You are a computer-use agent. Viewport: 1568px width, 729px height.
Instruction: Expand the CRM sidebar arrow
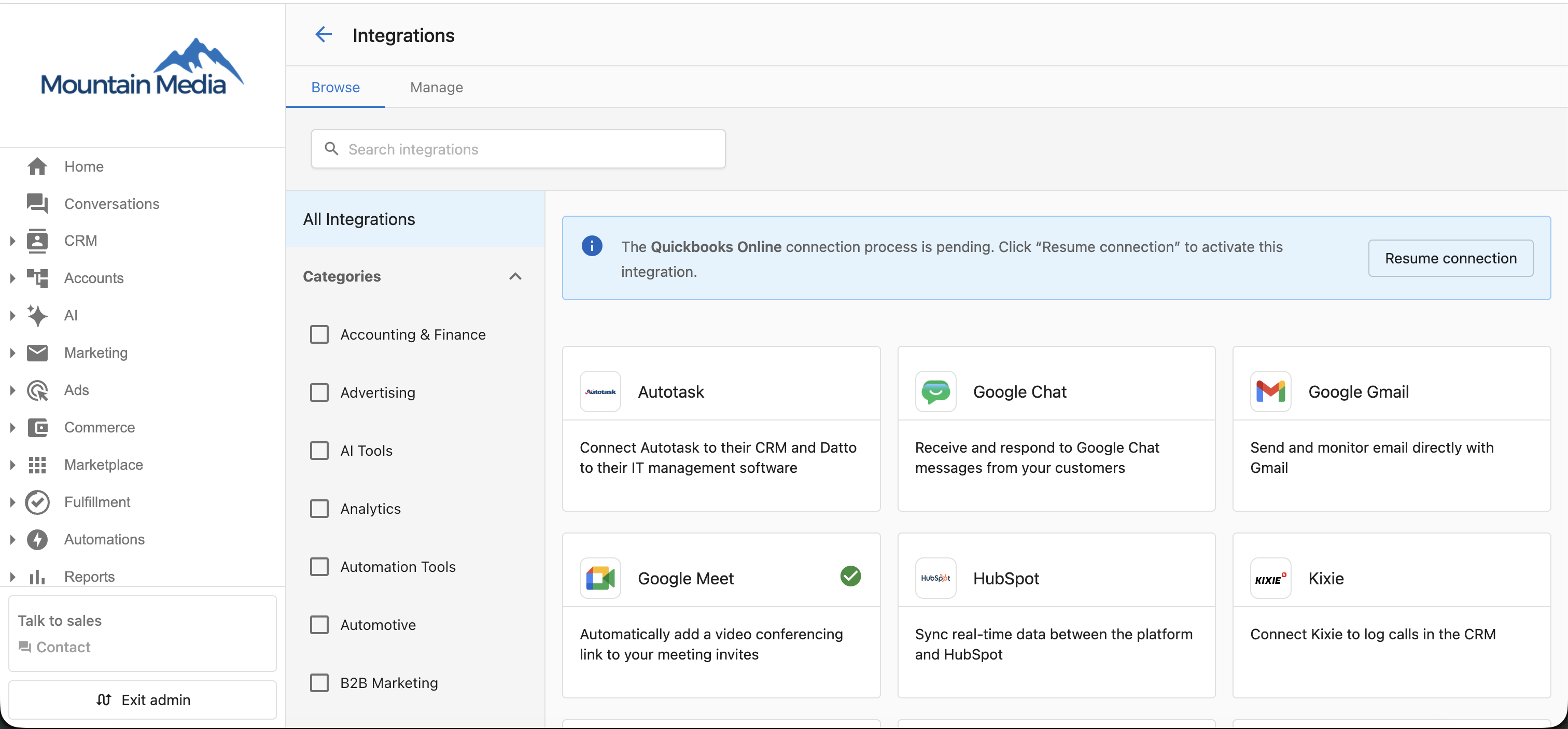tap(12, 241)
